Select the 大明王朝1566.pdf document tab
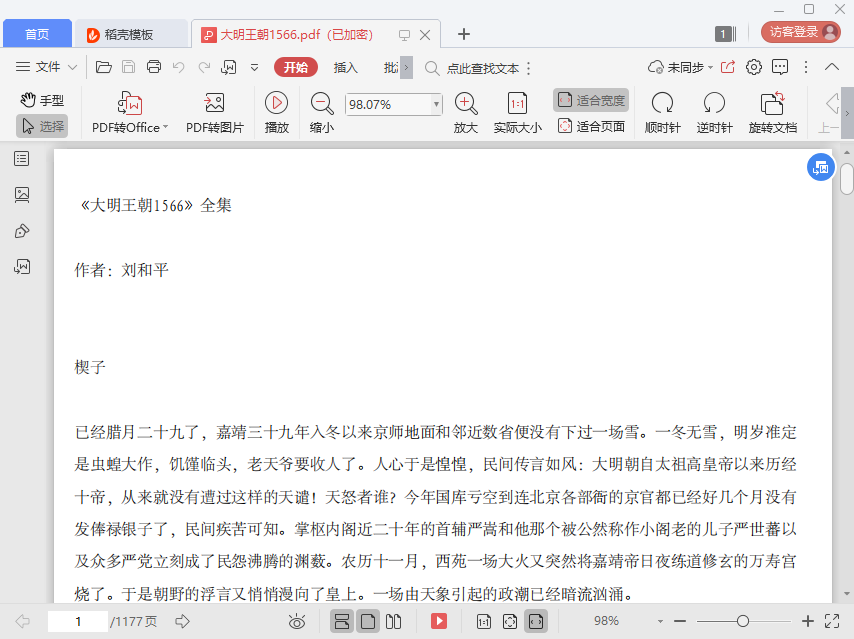Screen dimensions: 854x639 click(x=297, y=34)
